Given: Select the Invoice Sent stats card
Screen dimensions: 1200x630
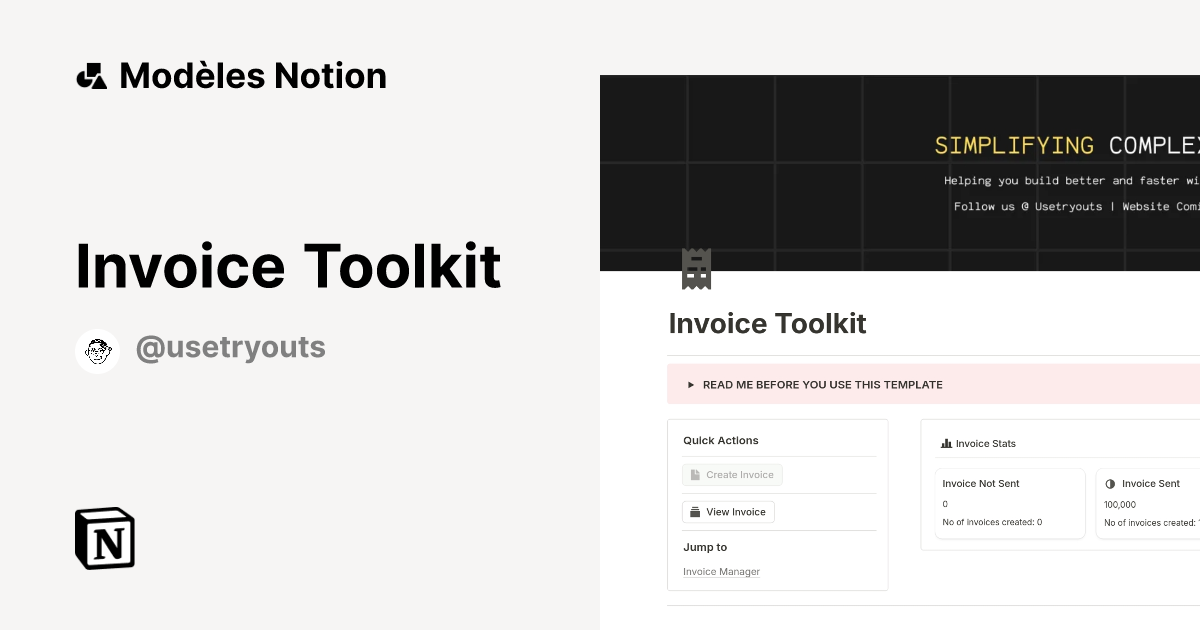Looking at the screenshot, I should pos(1150,503).
